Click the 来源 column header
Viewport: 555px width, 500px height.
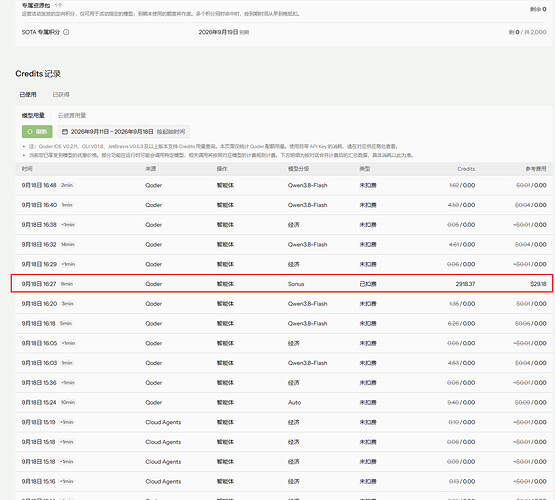[151, 169]
